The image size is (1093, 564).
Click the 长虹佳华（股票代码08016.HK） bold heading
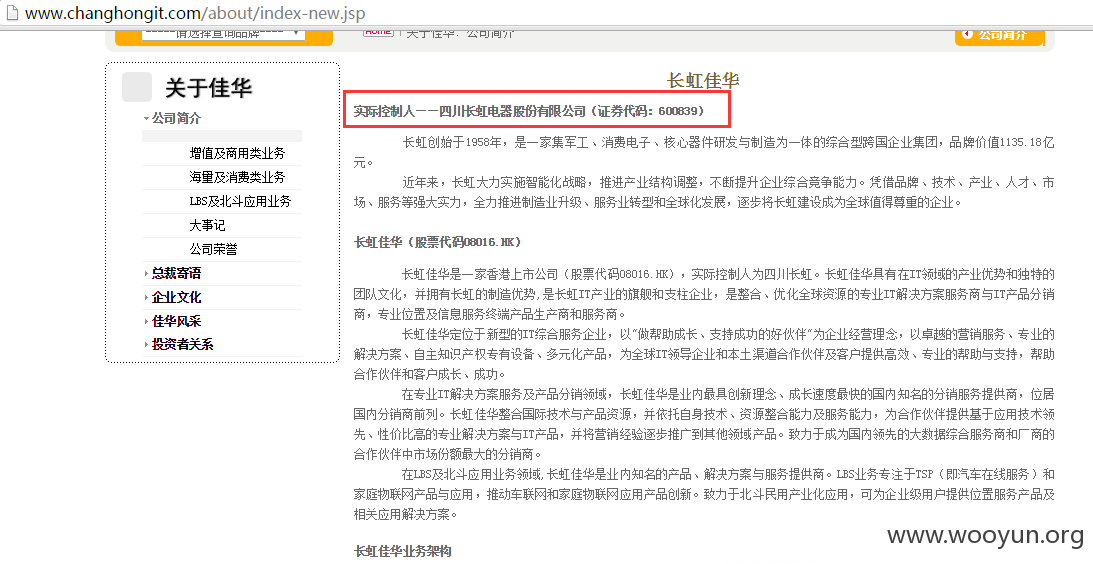pyautogui.click(x=438, y=242)
